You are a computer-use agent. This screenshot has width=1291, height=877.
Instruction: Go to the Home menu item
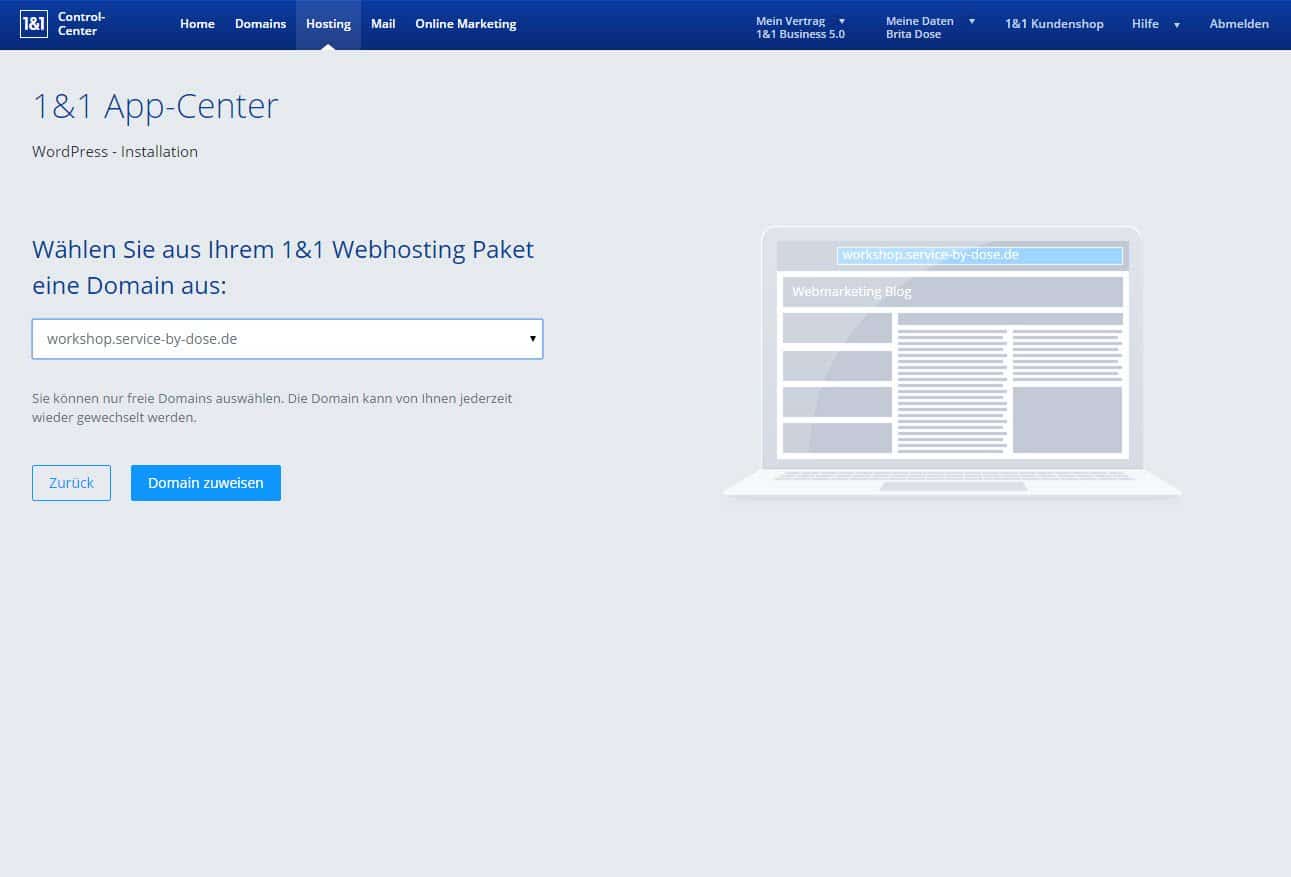tap(197, 24)
